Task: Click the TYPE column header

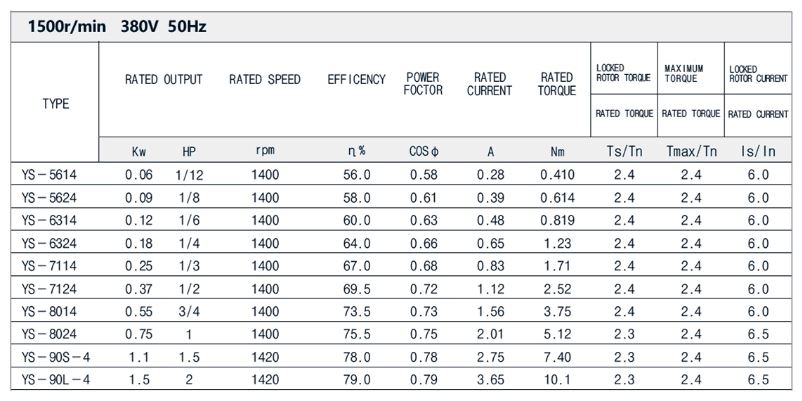Action: tap(56, 104)
